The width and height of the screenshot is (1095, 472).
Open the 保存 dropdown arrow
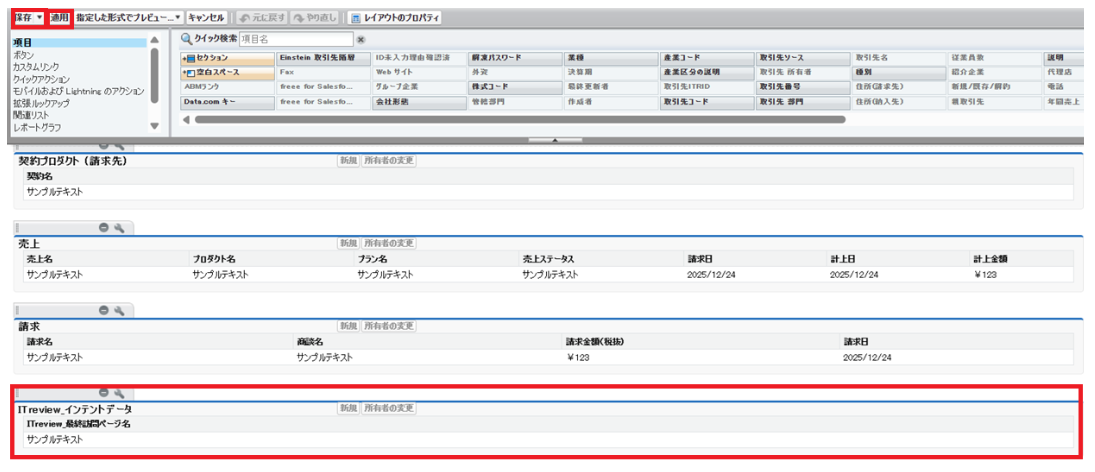(40, 18)
